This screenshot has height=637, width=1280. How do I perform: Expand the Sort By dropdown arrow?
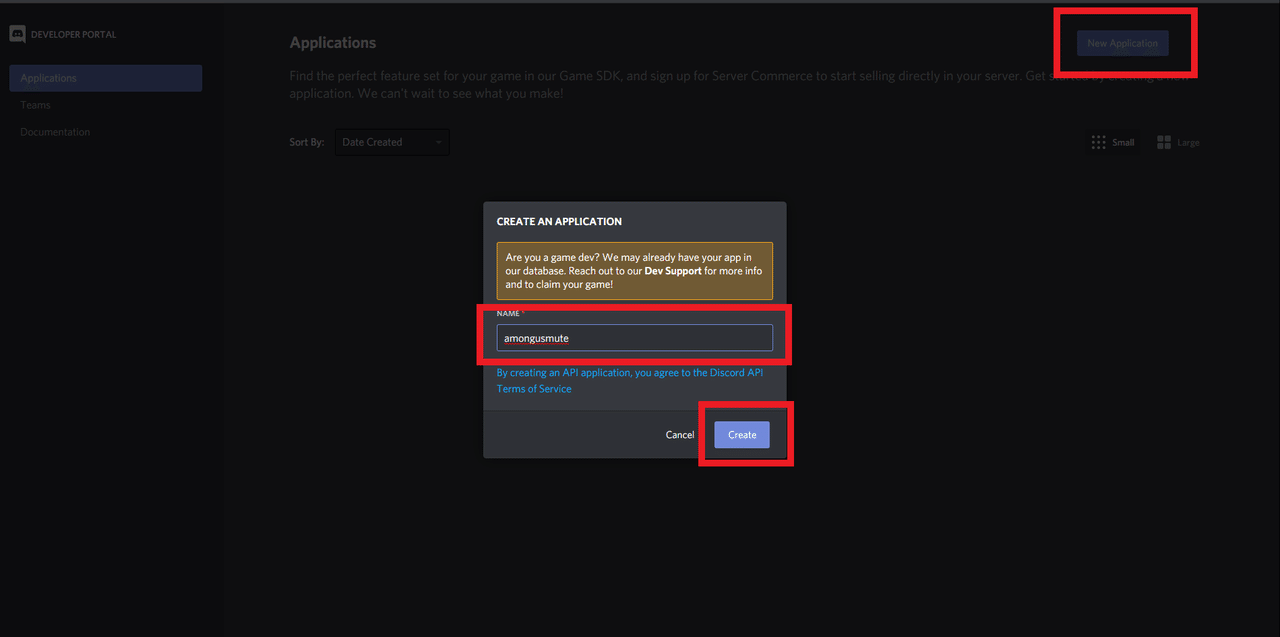tap(438, 142)
